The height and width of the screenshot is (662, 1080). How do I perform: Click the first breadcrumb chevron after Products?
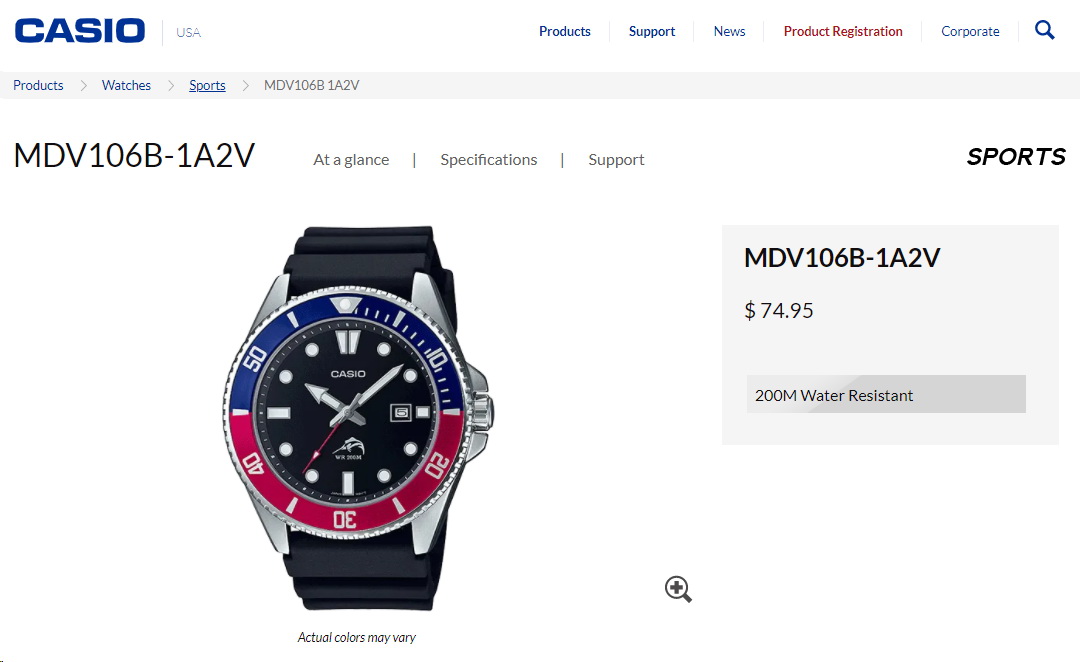[x=83, y=85]
